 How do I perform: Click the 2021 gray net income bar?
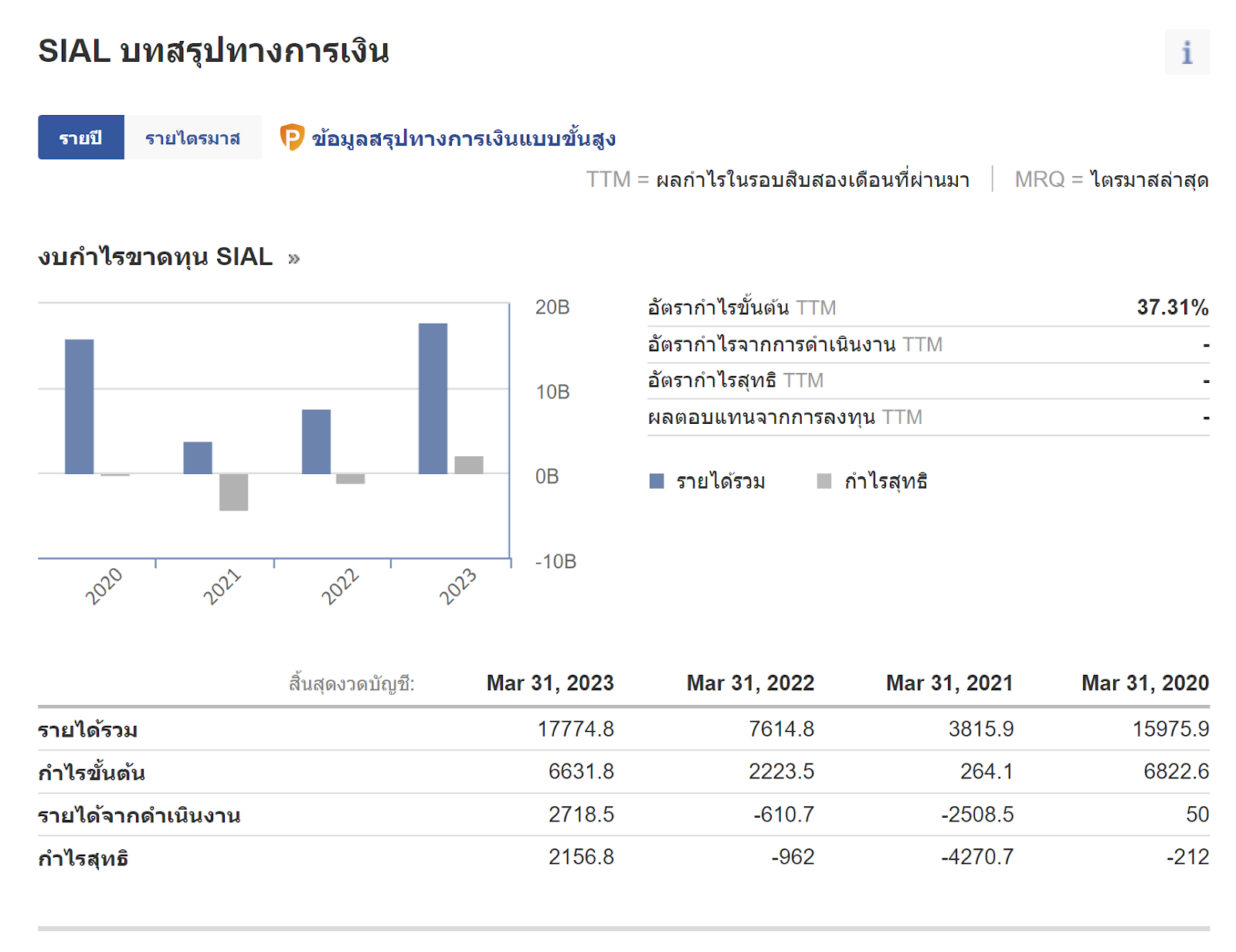[233, 492]
